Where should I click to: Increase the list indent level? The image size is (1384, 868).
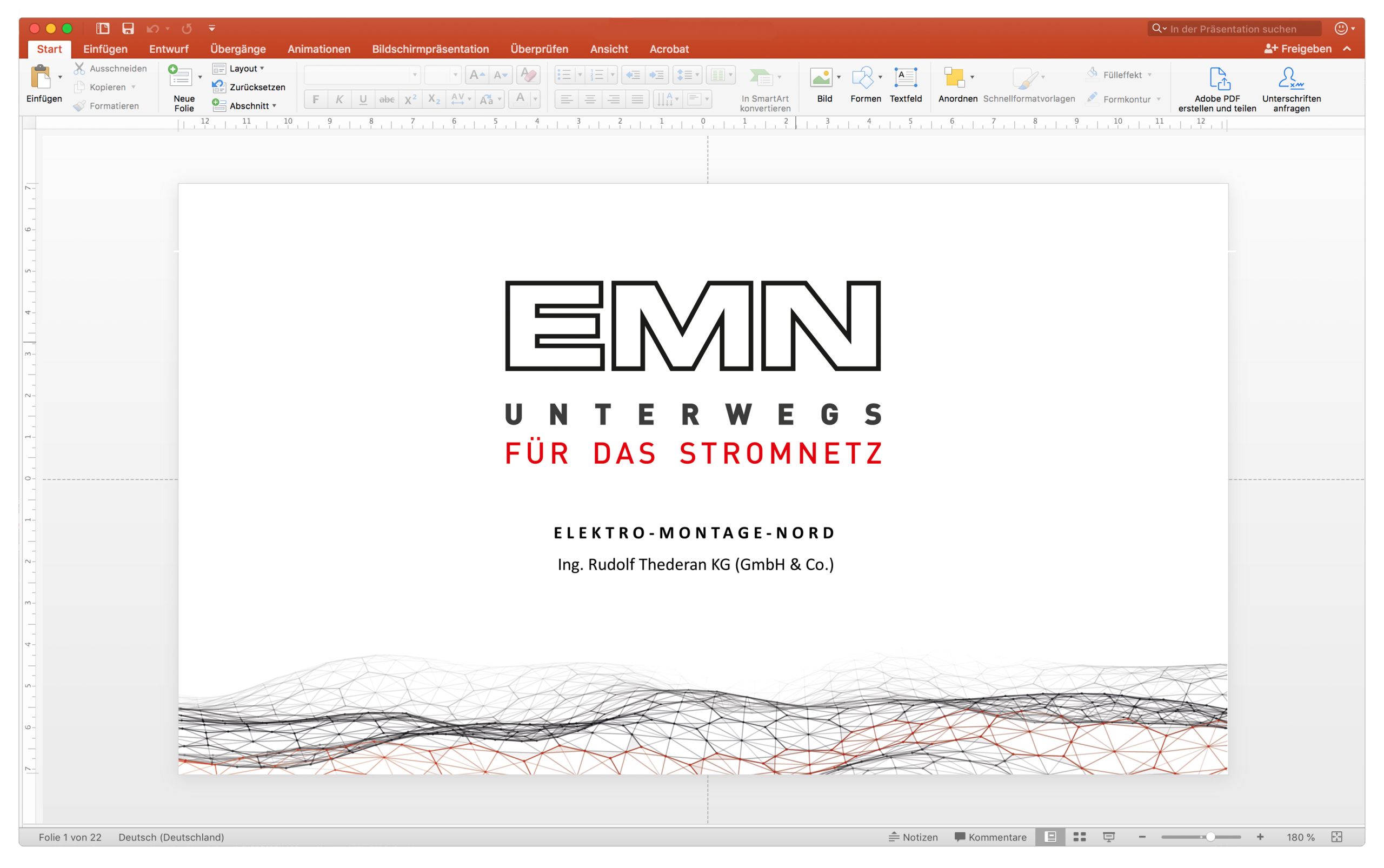656,75
